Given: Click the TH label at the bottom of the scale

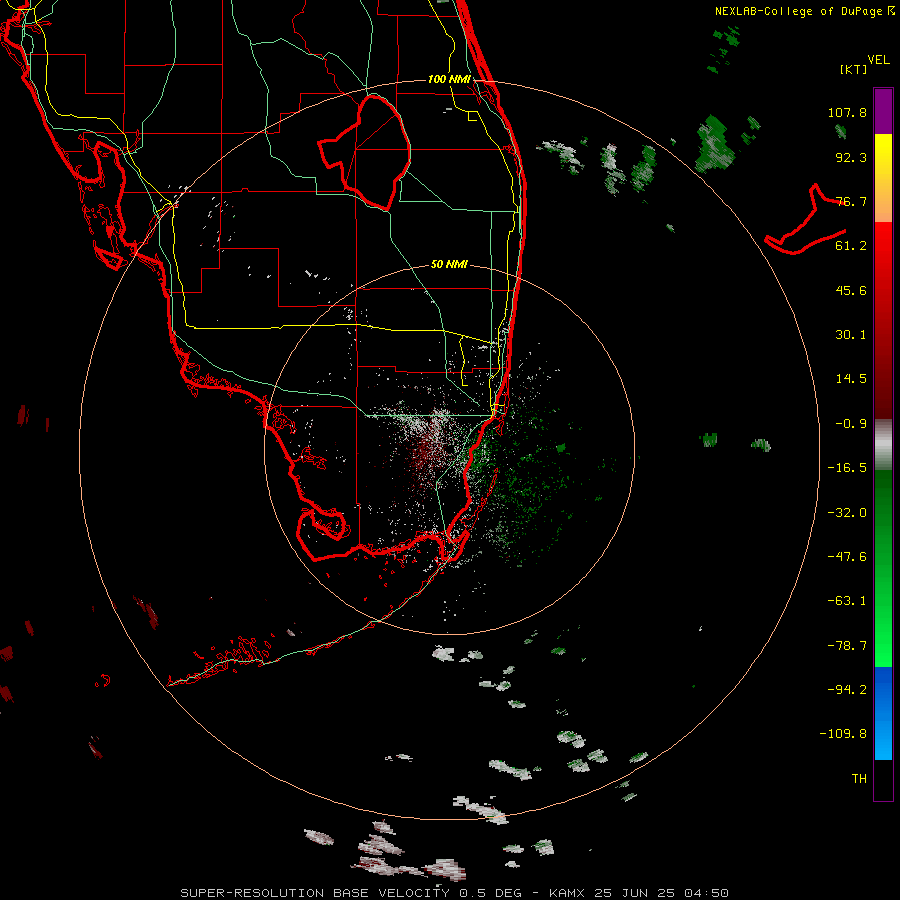Looking at the screenshot, I should click(859, 779).
